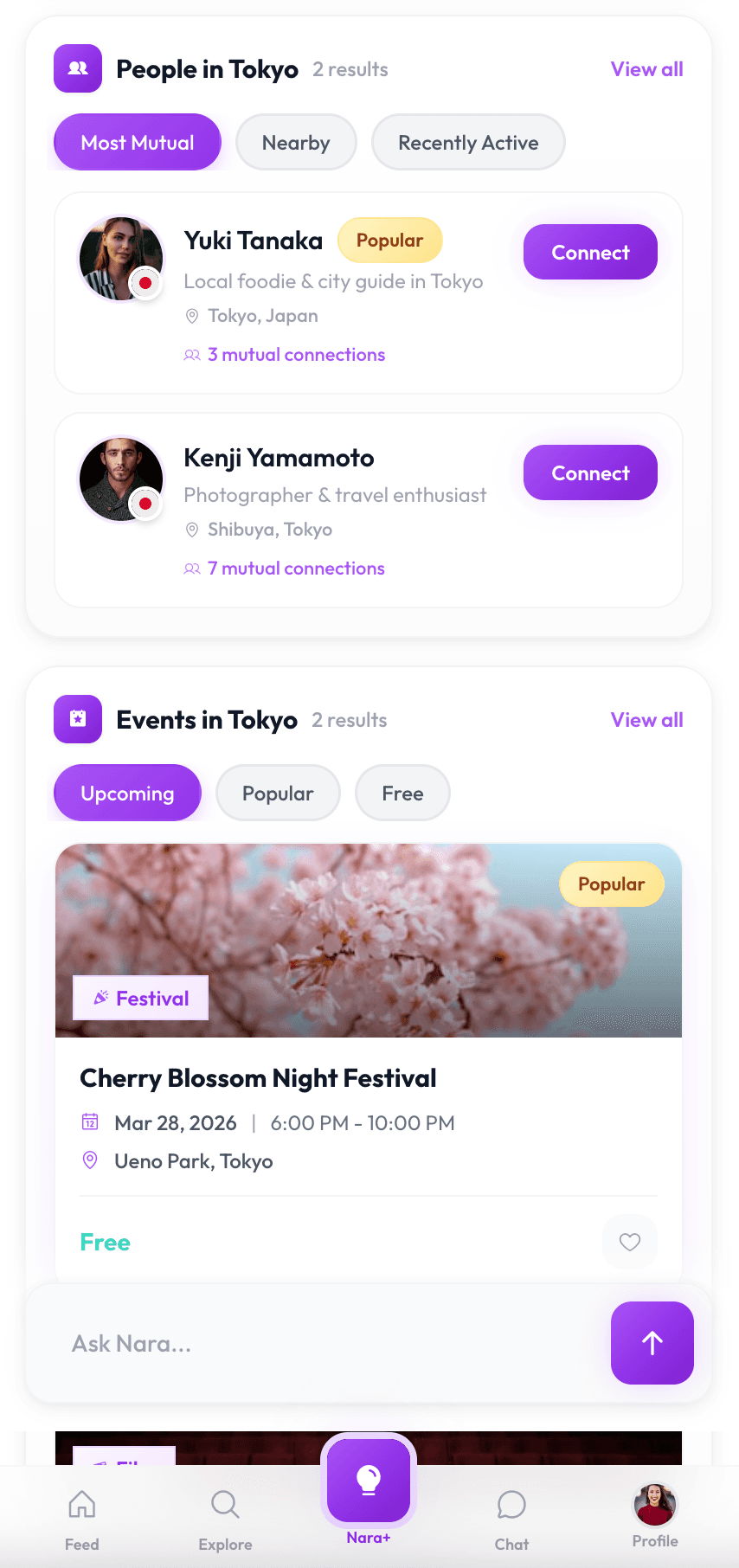Click the mutual connections icon under Kenji Yamamoto
Image resolution: width=739 pixels, height=1568 pixels.
tap(191, 569)
